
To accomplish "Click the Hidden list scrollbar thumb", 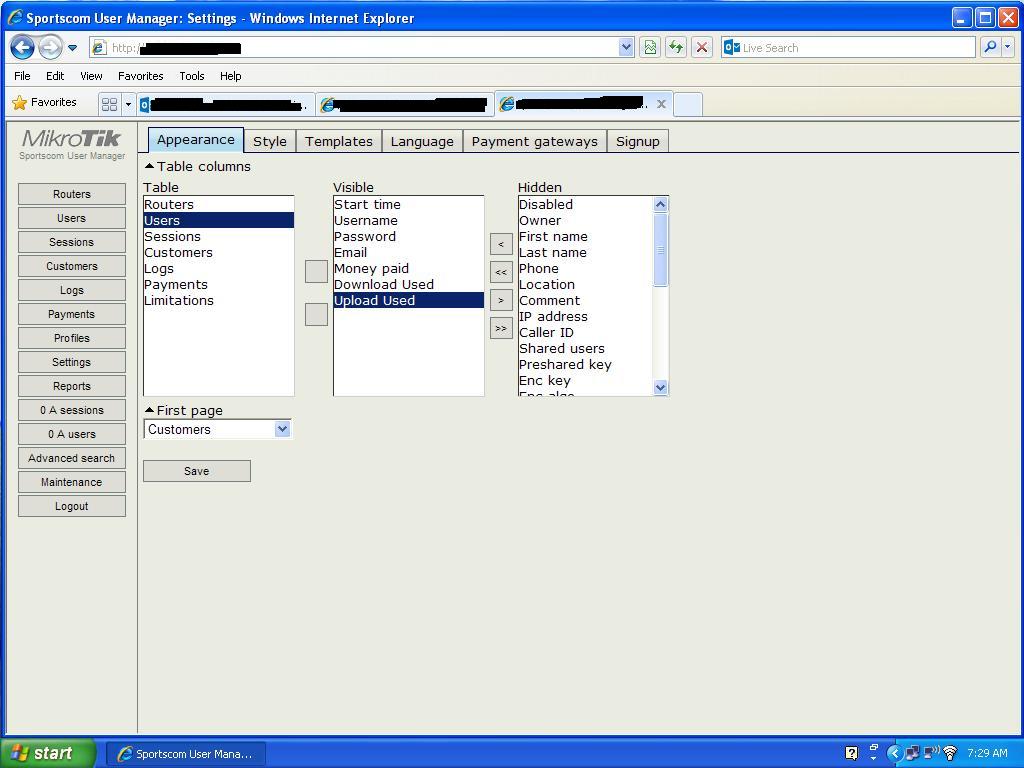I will click(x=660, y=249).
